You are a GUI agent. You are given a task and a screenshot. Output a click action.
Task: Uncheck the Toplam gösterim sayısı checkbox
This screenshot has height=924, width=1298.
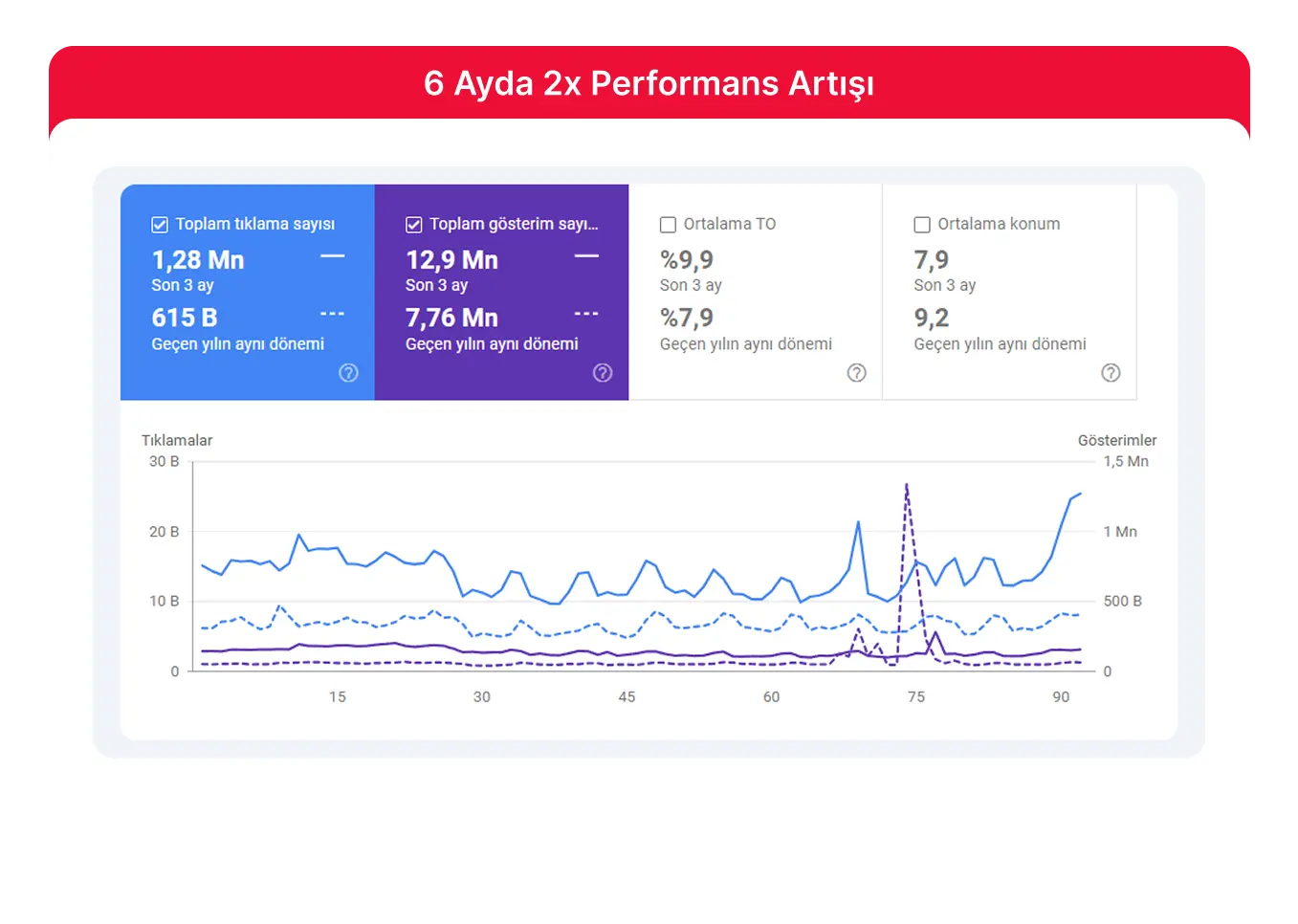click(x=413, y=224)
